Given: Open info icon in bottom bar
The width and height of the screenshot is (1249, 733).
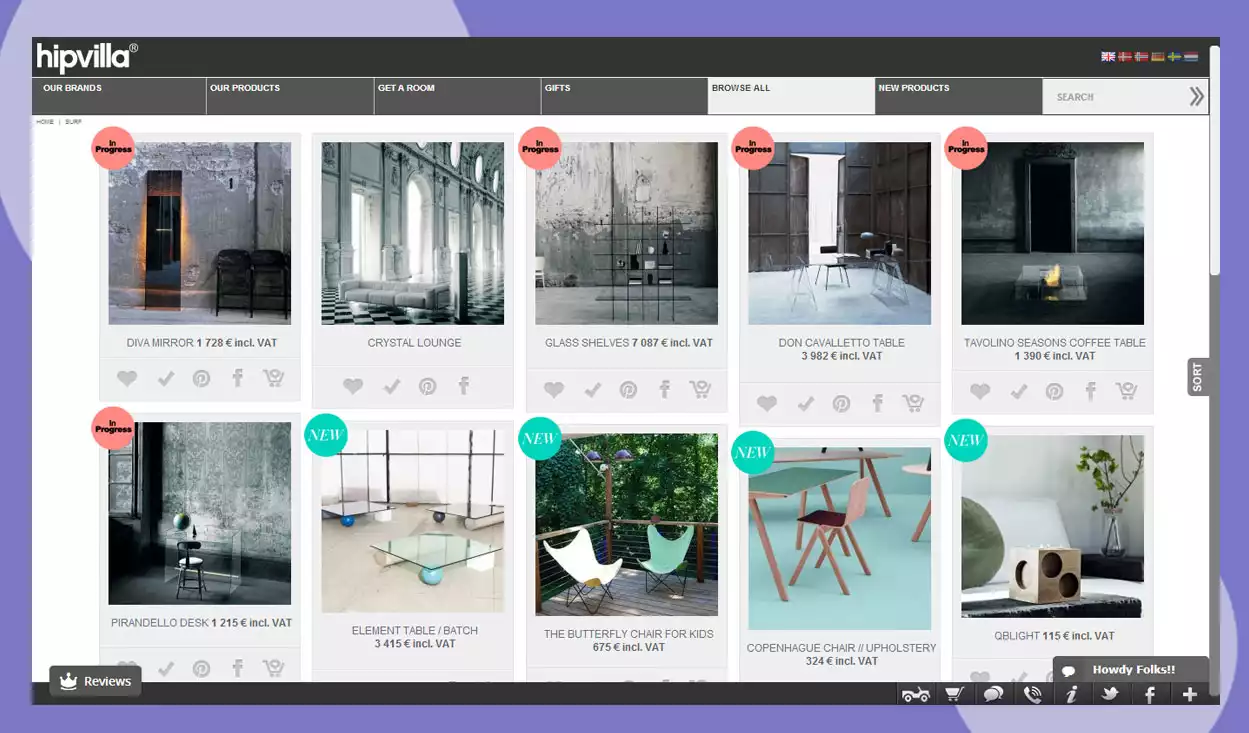Looking at the screenshot, I should (x=1071, y=694).
